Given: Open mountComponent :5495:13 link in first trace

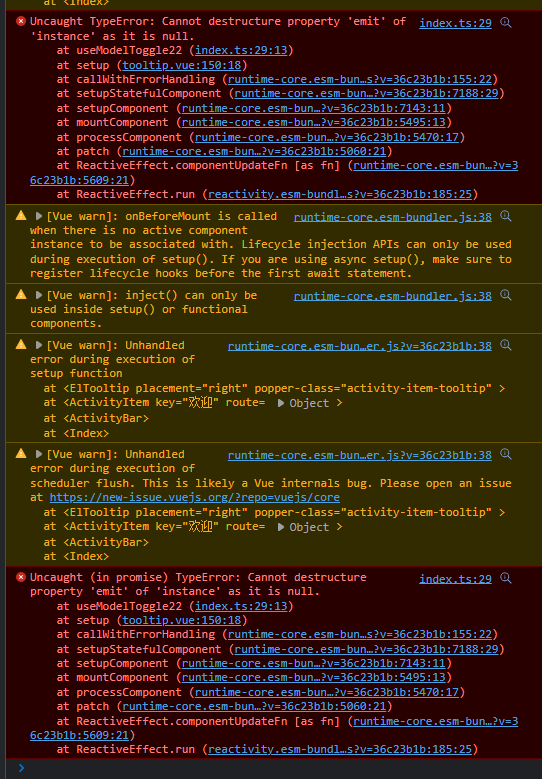Looking at the screenshot, I should [x=313, y=122].
